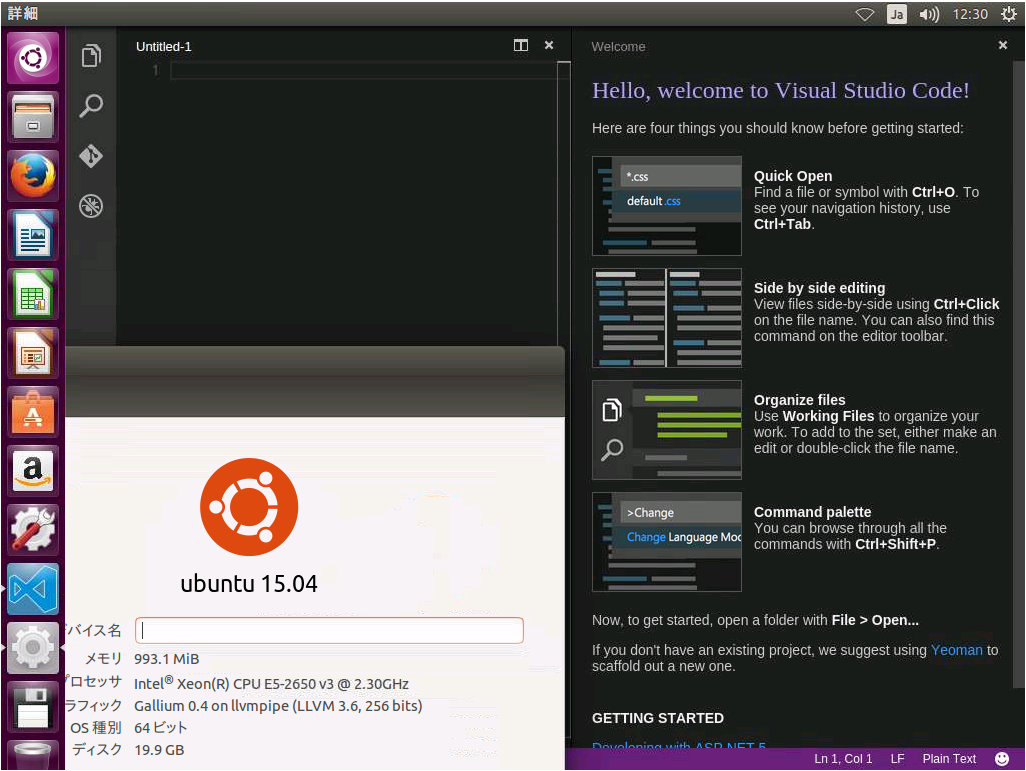Click inside the device name input field
Viewport: 1026px width, 771px height.
(x=329, y=630)
